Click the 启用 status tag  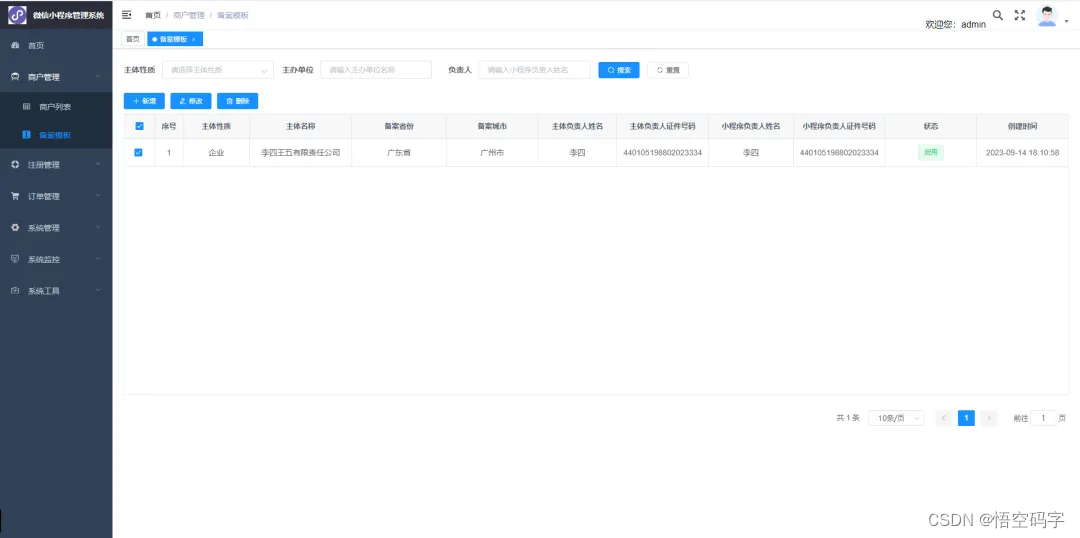[x=931, y=153]
